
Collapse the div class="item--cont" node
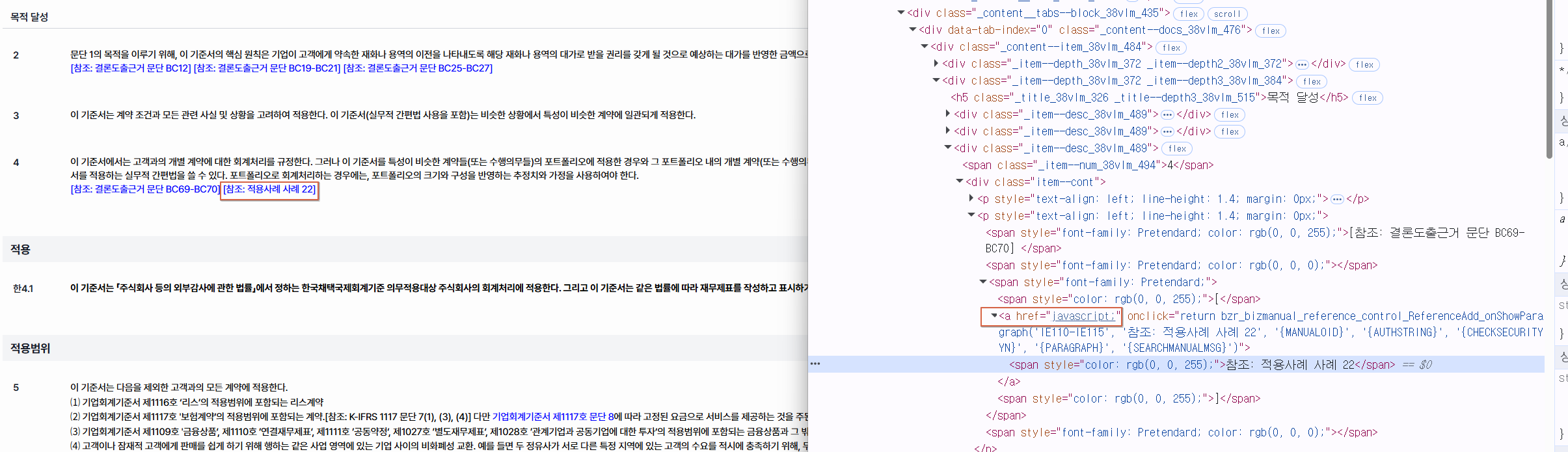point(960,182)
